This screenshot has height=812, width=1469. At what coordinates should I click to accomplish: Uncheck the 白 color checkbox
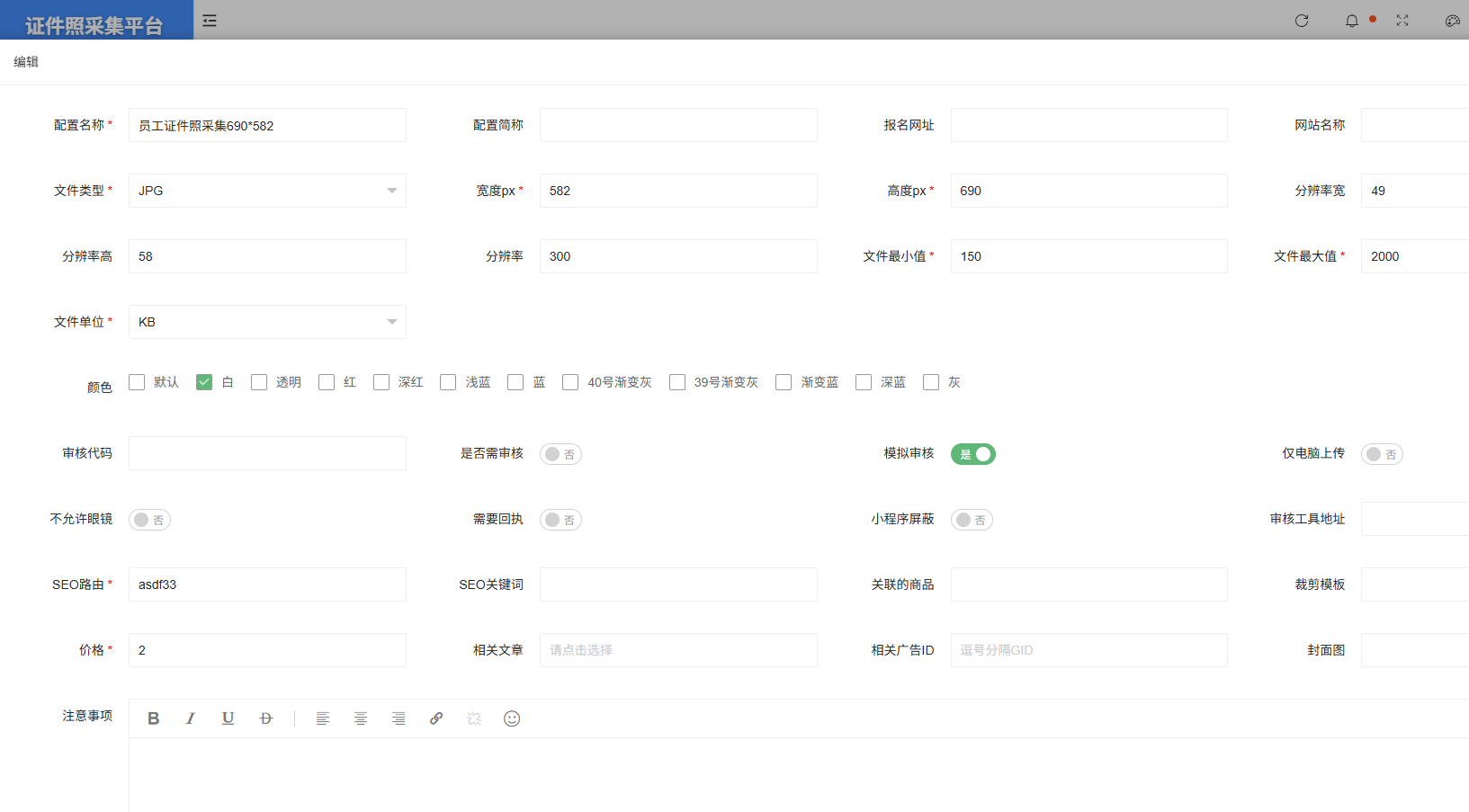(204, 382)
